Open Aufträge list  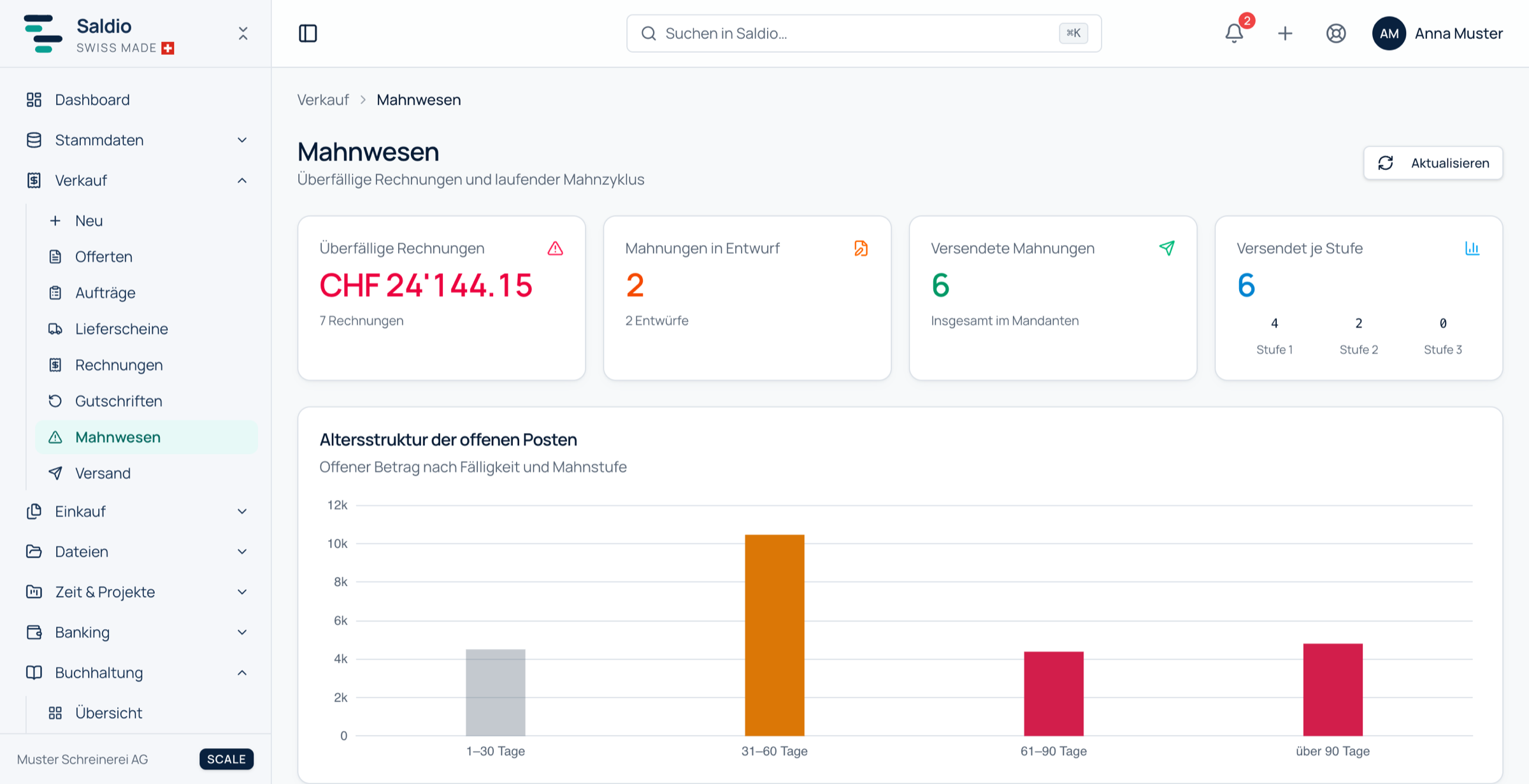coord(147,293)
